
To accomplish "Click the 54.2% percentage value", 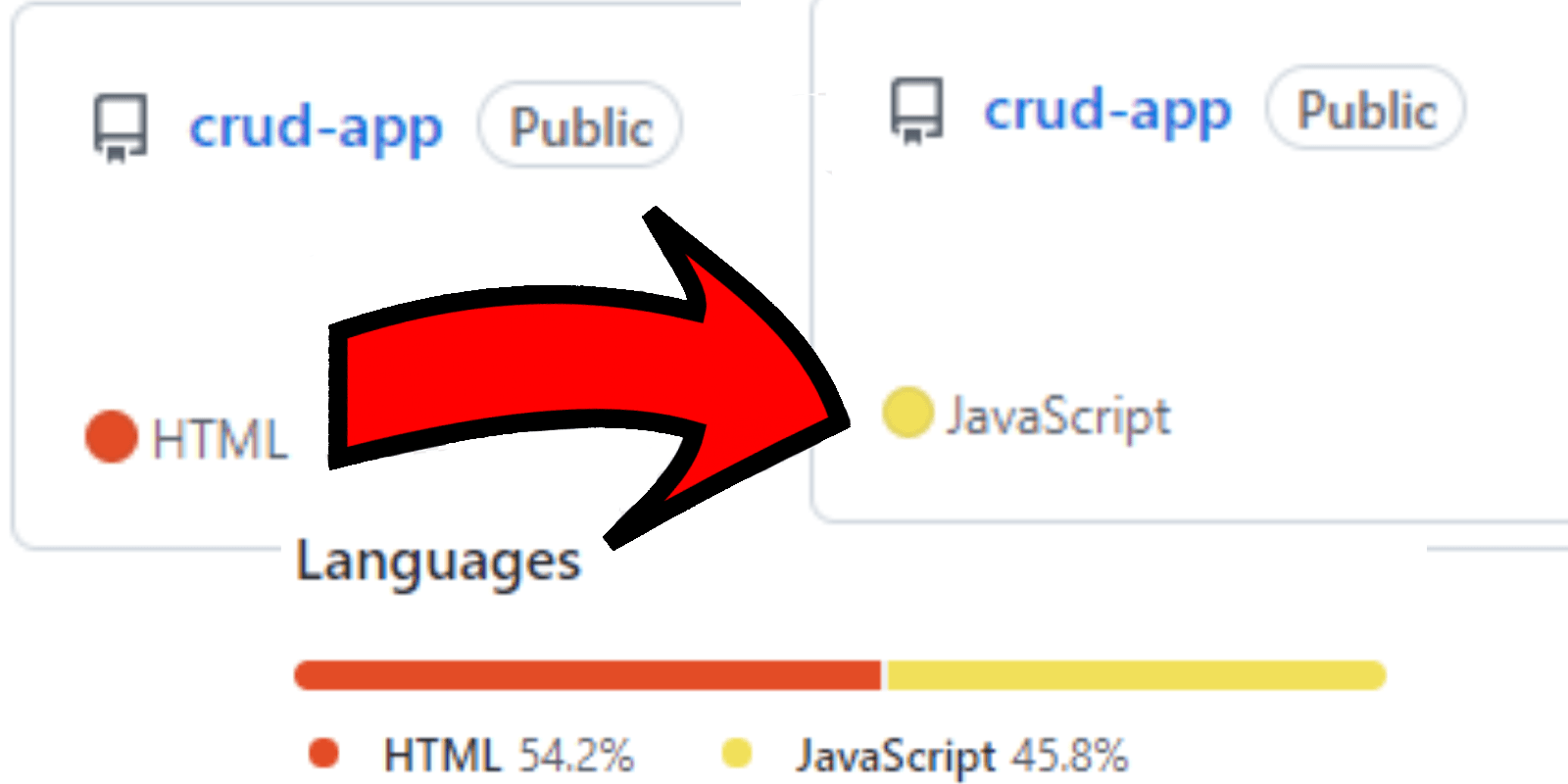I will 576,756.
